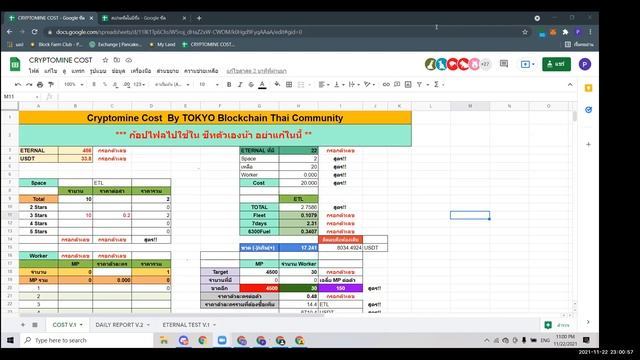Open the comment history icon

[x=504, y=64]
